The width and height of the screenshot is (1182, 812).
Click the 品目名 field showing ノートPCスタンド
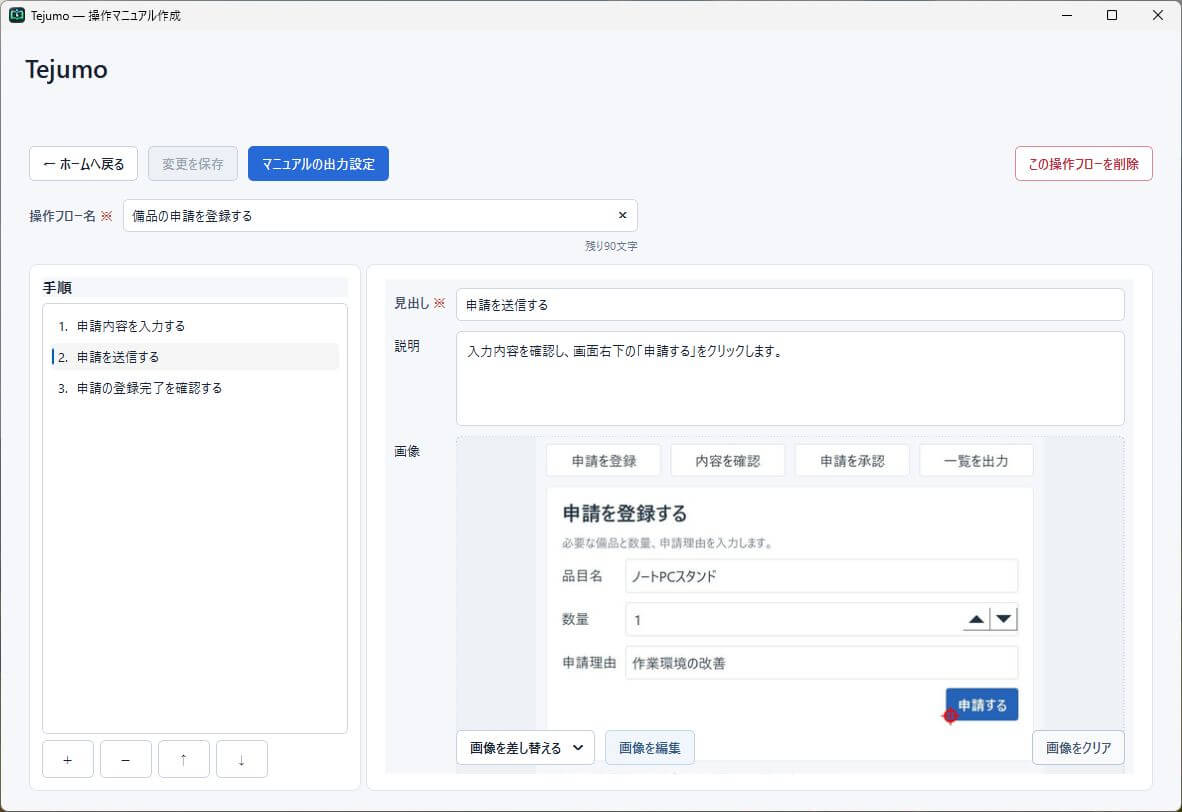[822, 576]
